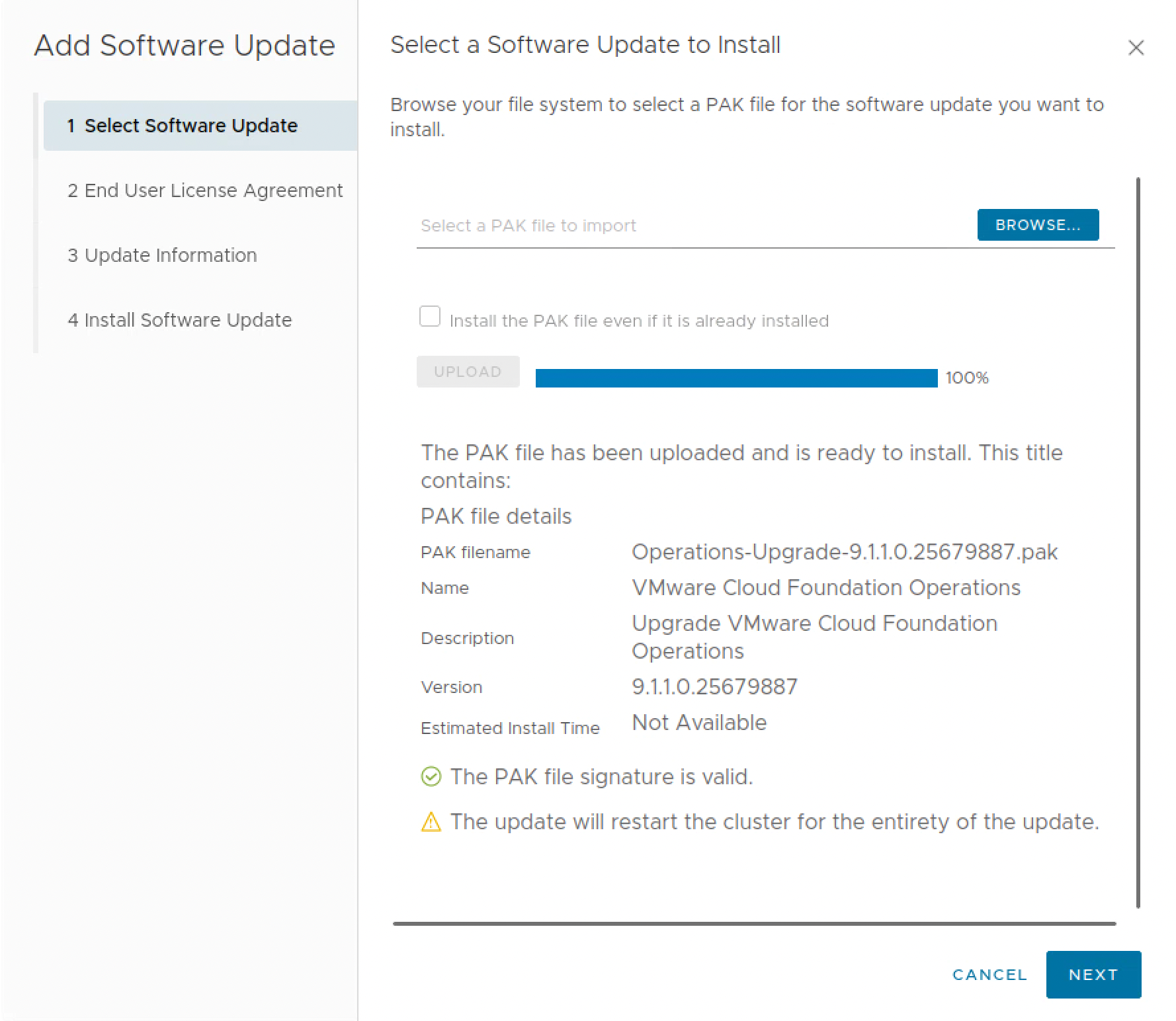Click the version value 9.1.1.0.25679887
1176x1021 pixels.
coord(714,687)
